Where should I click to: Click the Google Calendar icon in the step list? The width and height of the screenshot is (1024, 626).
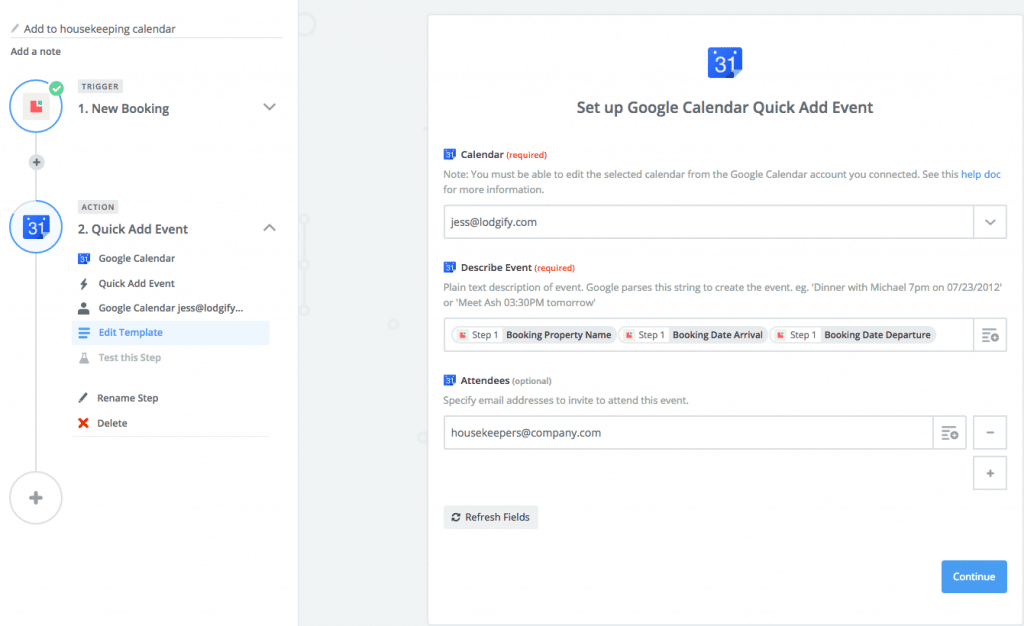(84, 258)
